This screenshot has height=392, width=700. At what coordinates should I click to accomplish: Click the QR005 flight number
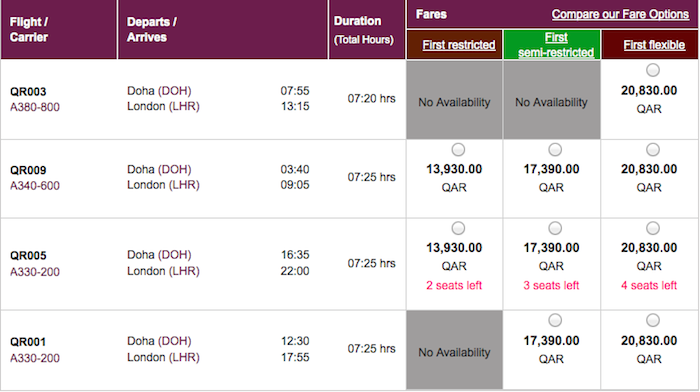[28, 256]
